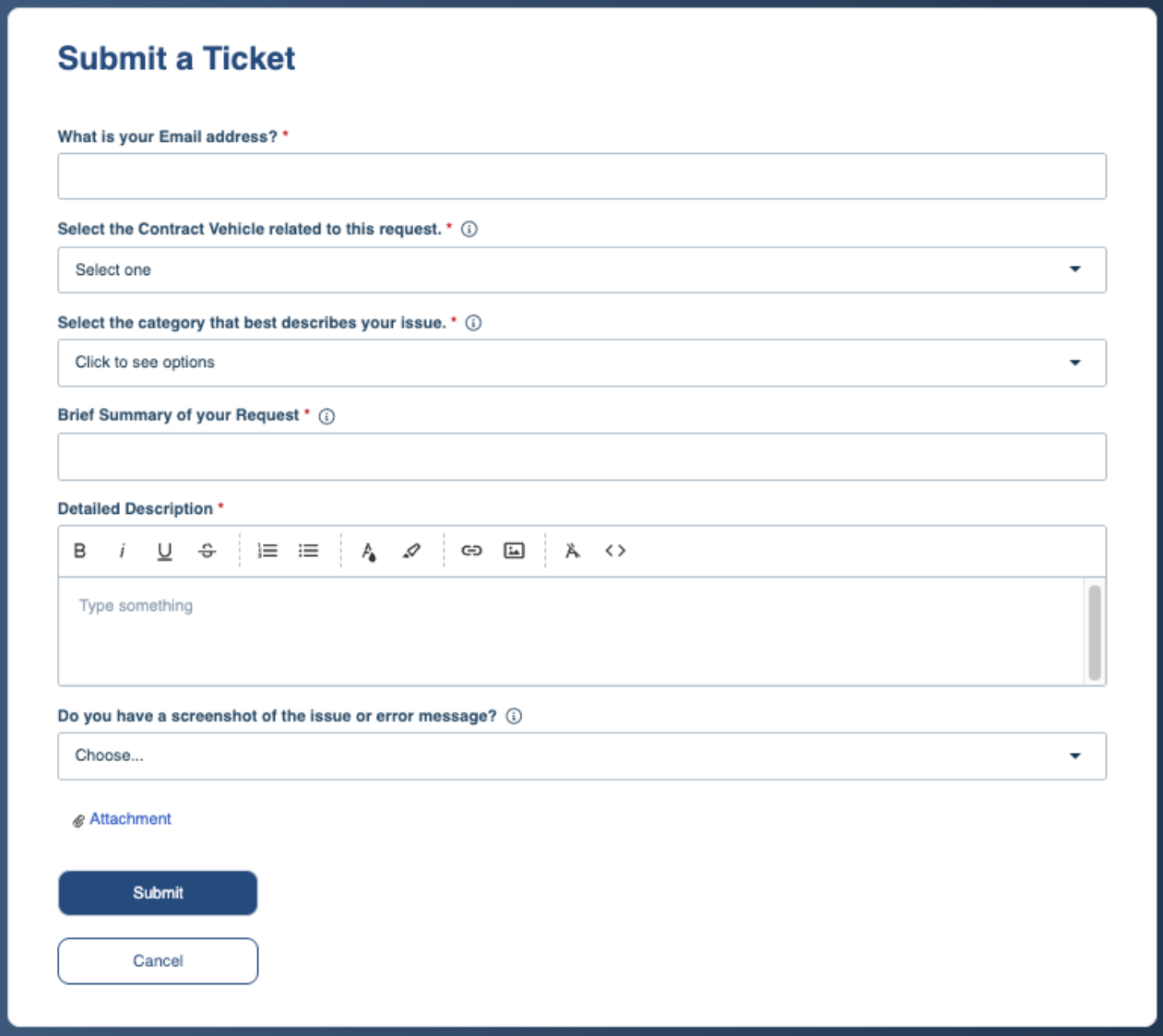
Task: Open the Contract Vehicle dropdown
Action: (581, 269)
